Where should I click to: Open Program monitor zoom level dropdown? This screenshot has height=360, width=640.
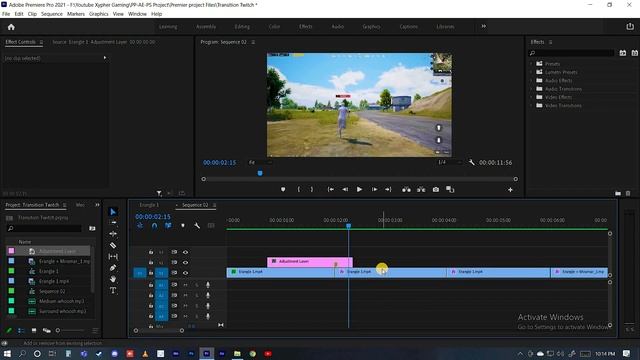coord(260,162)
